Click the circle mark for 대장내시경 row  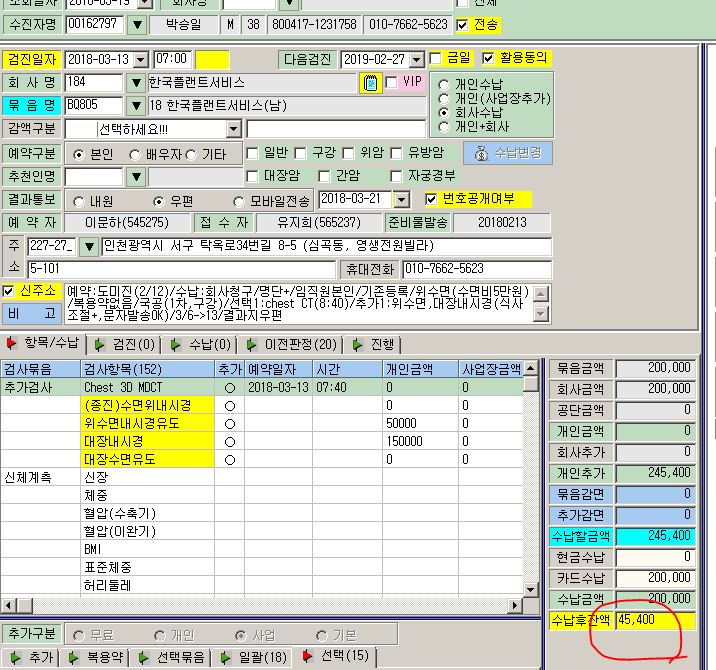pos(230,442)
